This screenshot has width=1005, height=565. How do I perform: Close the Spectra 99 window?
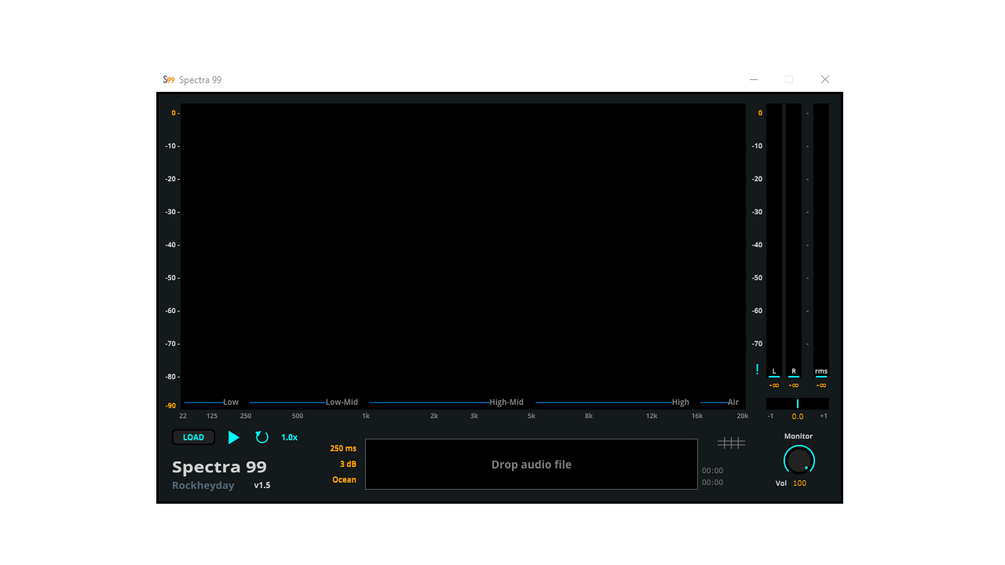pyautogui.click(x=825, y=79)
